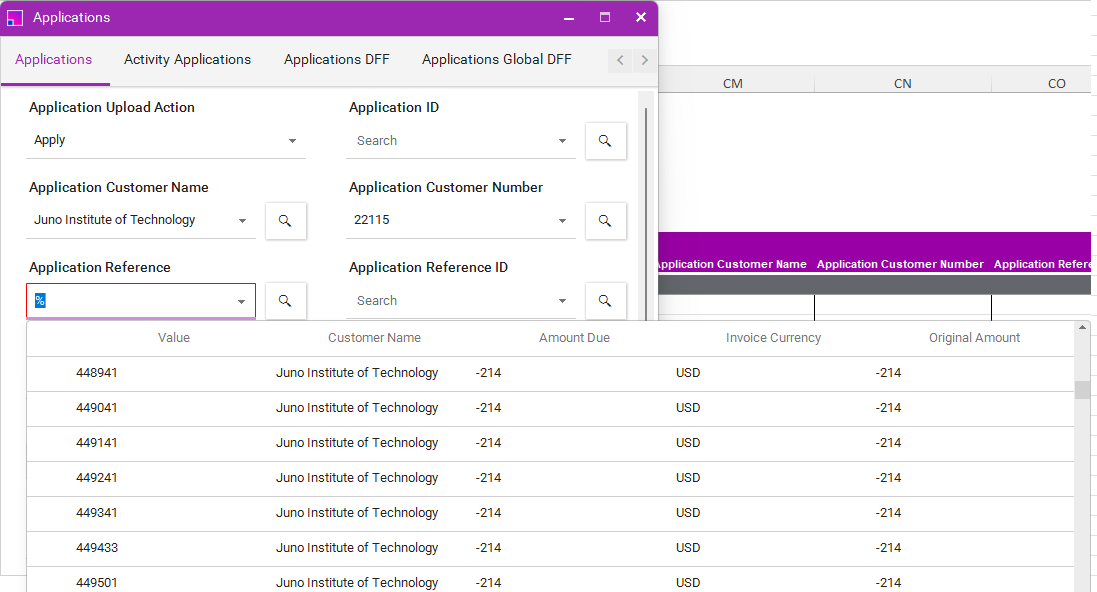Click the Customer Name column header
The height and width of the screenshot is (592, 1097).
(374, 338)
